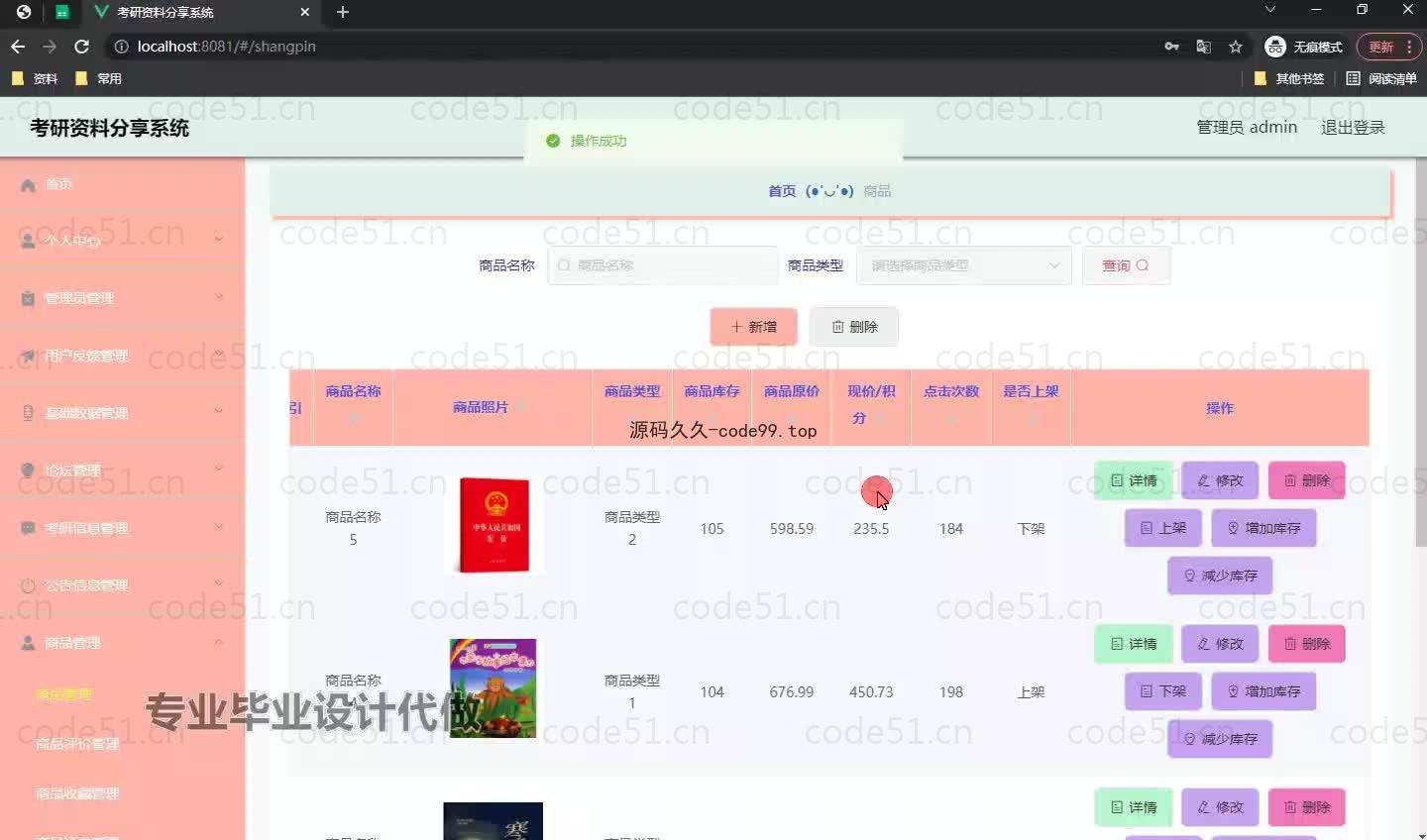Expand the 基础数据管理 menu chevron
This screenshot has width=1427, height=840.
[219, 411]
